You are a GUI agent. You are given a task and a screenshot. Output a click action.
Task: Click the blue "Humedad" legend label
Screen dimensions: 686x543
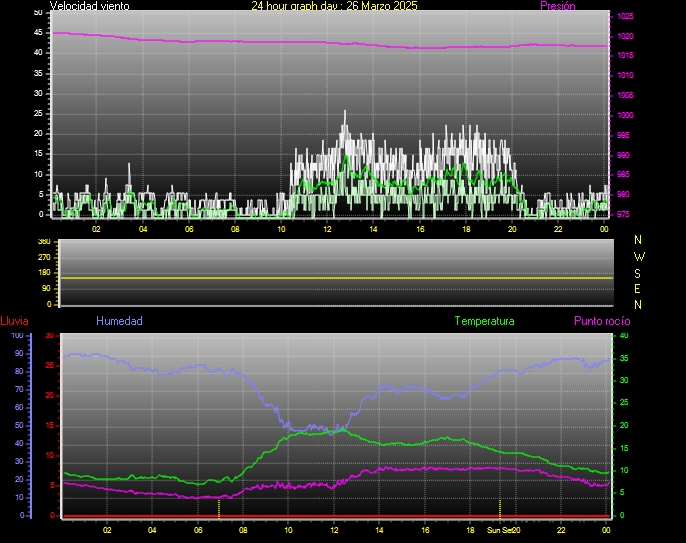click(x=119, y=321)
